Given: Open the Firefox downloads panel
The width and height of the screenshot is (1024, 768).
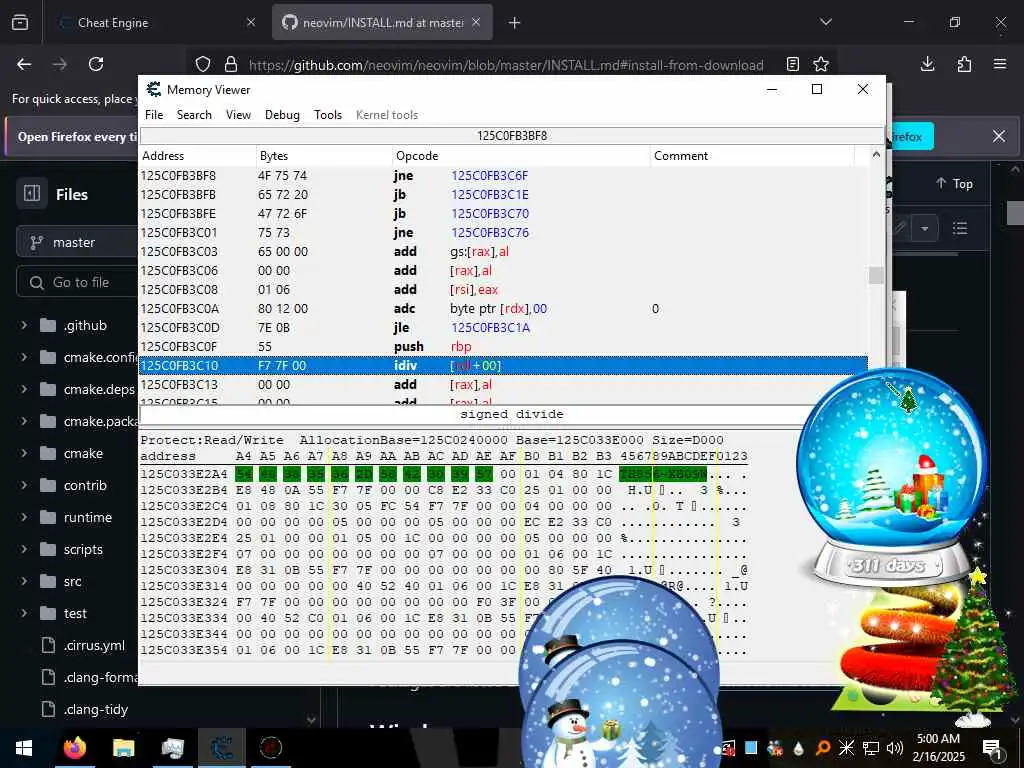Looking at the screenshot, I should click(927, 64).
